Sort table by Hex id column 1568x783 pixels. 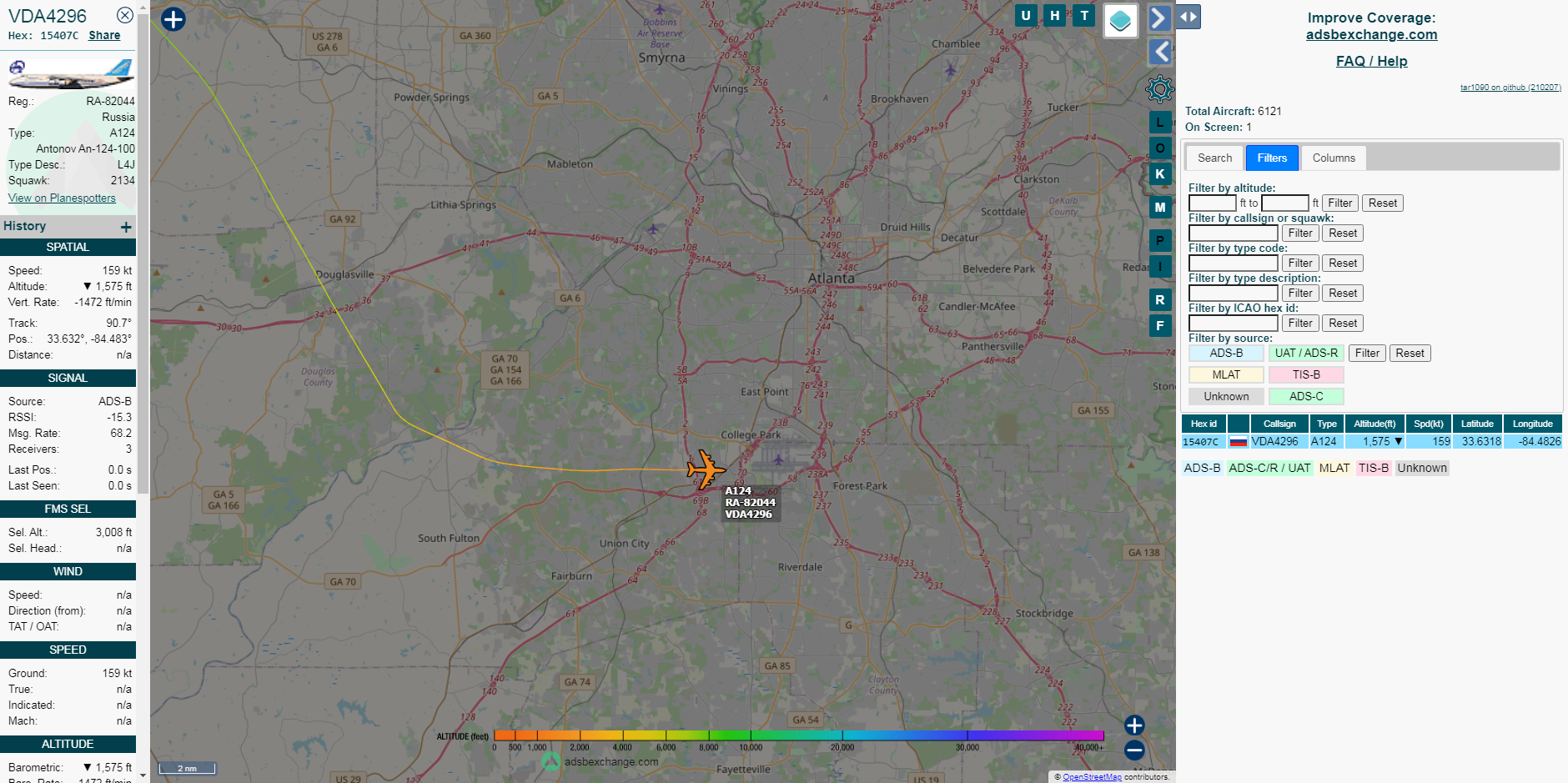(x=1204, y=424)
